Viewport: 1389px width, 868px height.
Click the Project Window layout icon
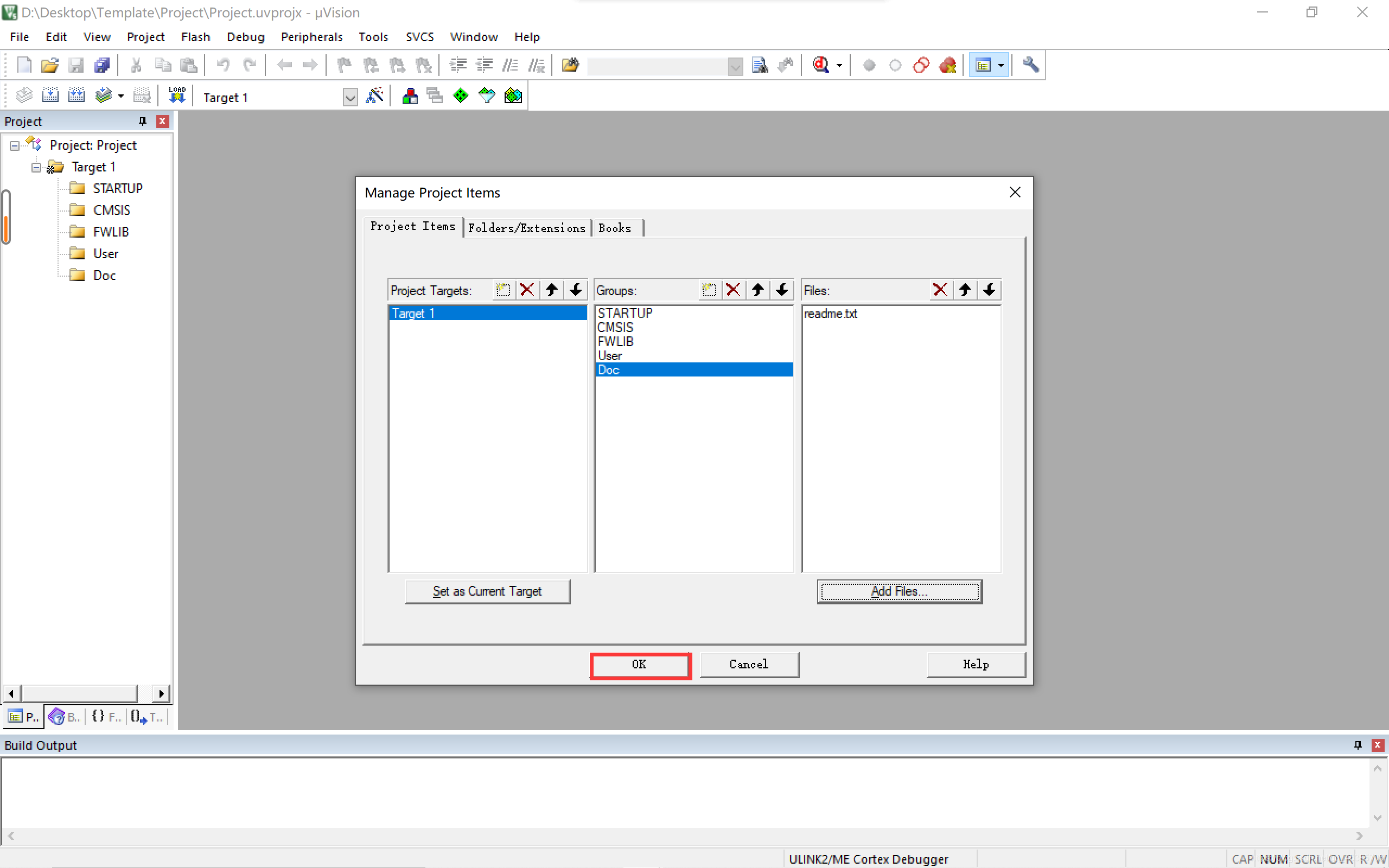point(983,66)
